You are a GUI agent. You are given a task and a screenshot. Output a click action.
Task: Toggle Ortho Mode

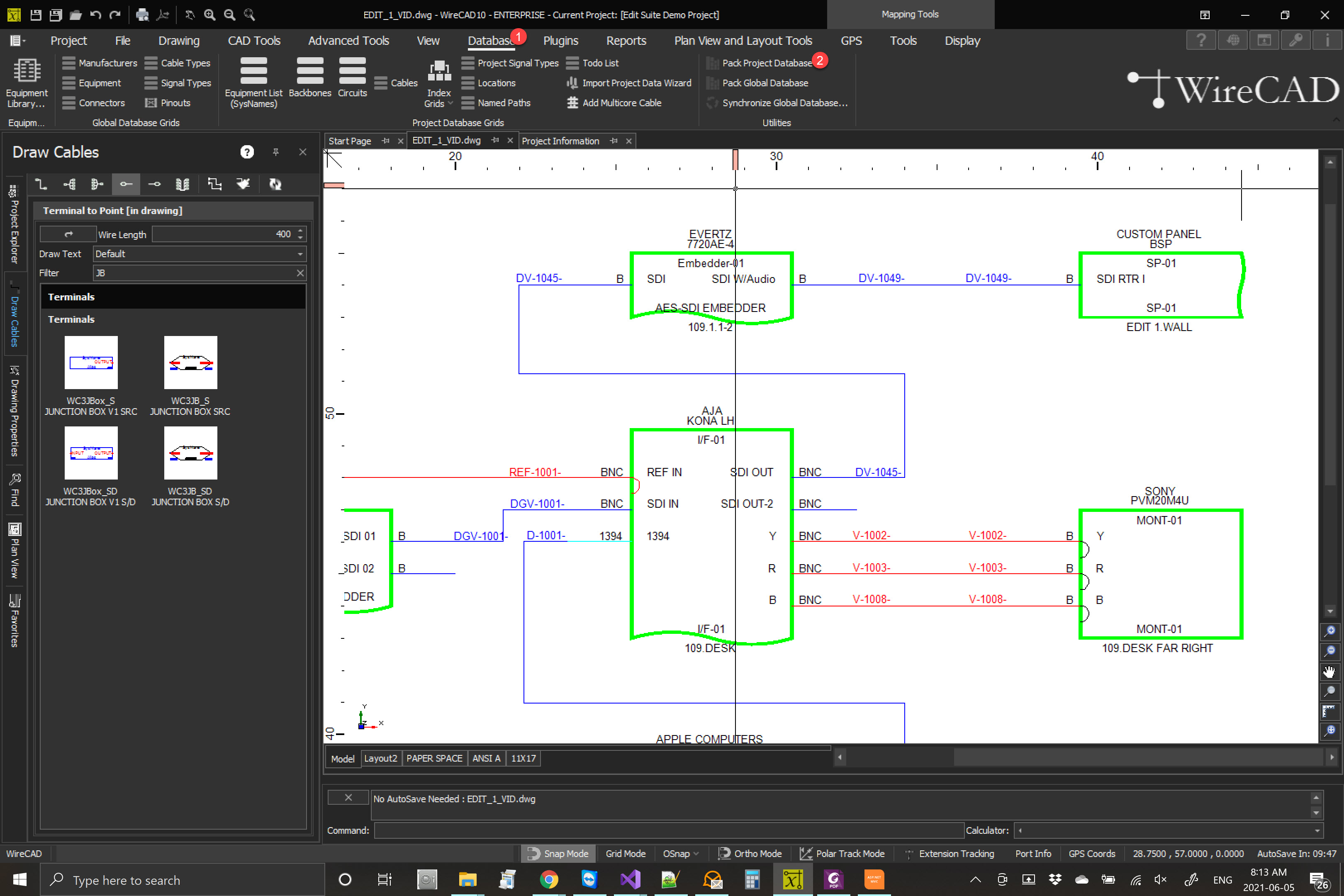click(750, 853)
